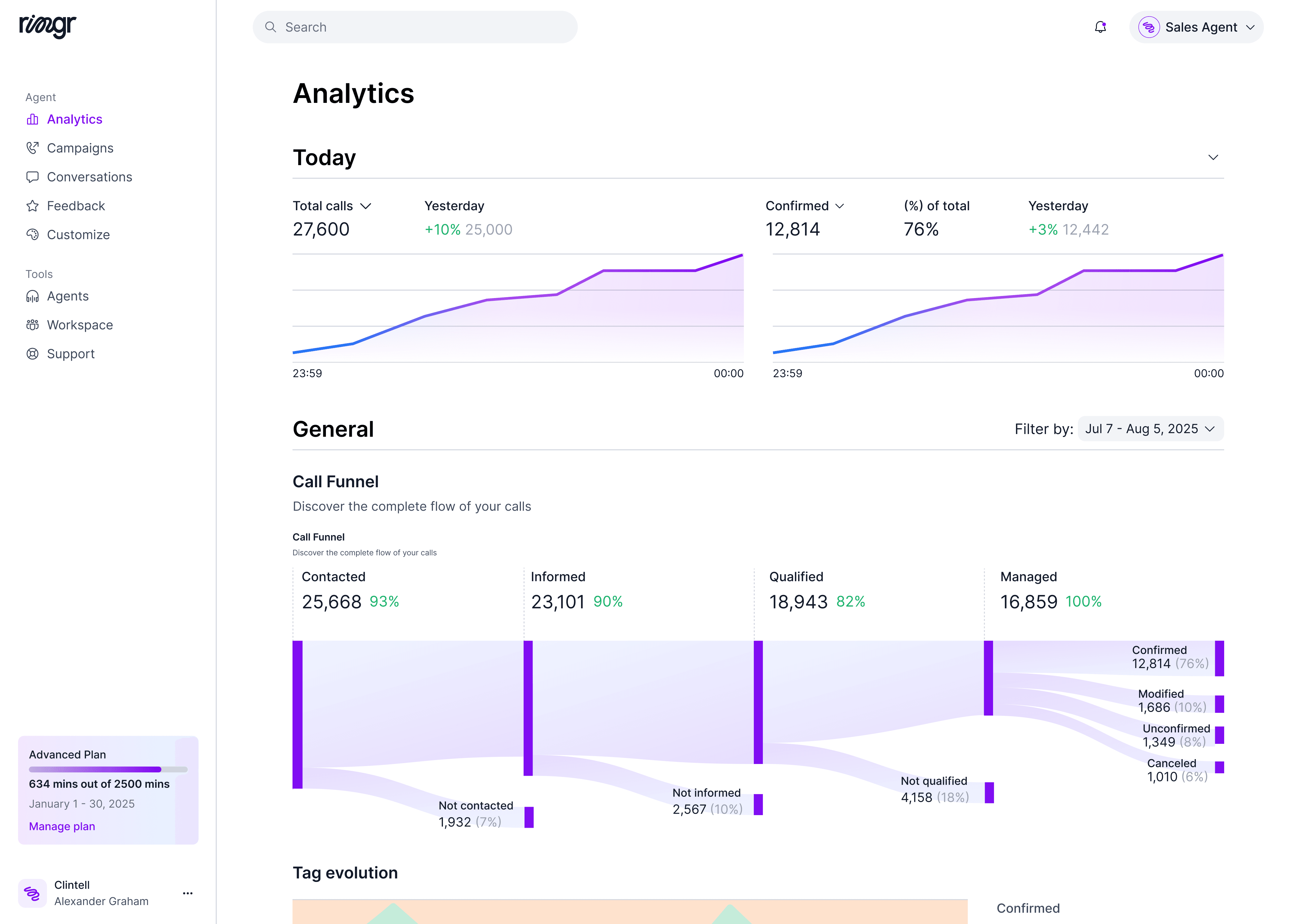The width and height of the screenshot is (1300, 924).
Task: Open Agents under Tools
Action: [57, 297]
